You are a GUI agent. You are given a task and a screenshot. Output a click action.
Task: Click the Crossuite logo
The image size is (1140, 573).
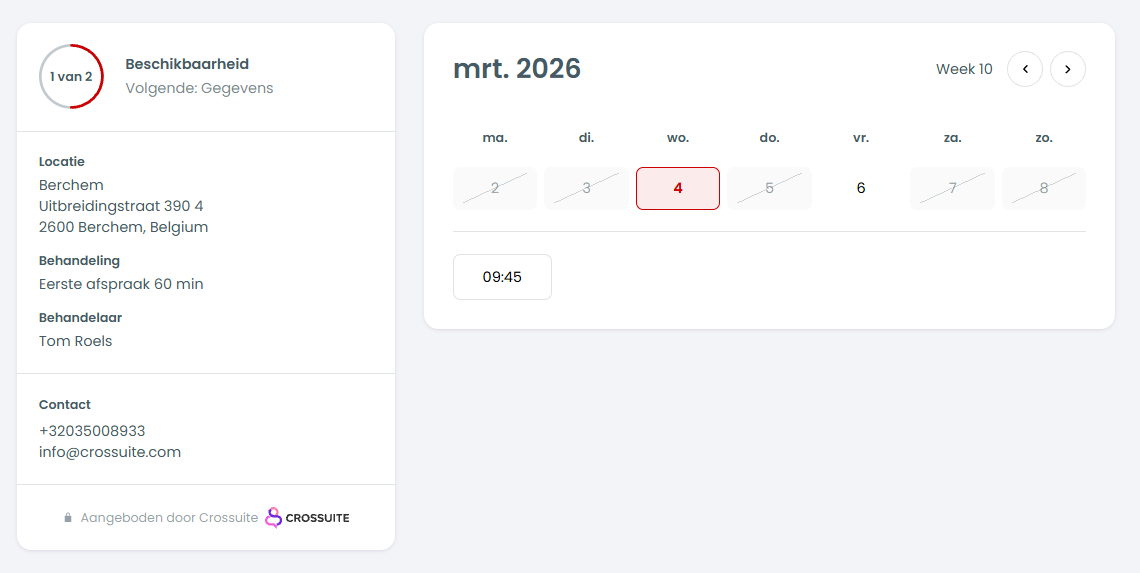click(308, 518)
